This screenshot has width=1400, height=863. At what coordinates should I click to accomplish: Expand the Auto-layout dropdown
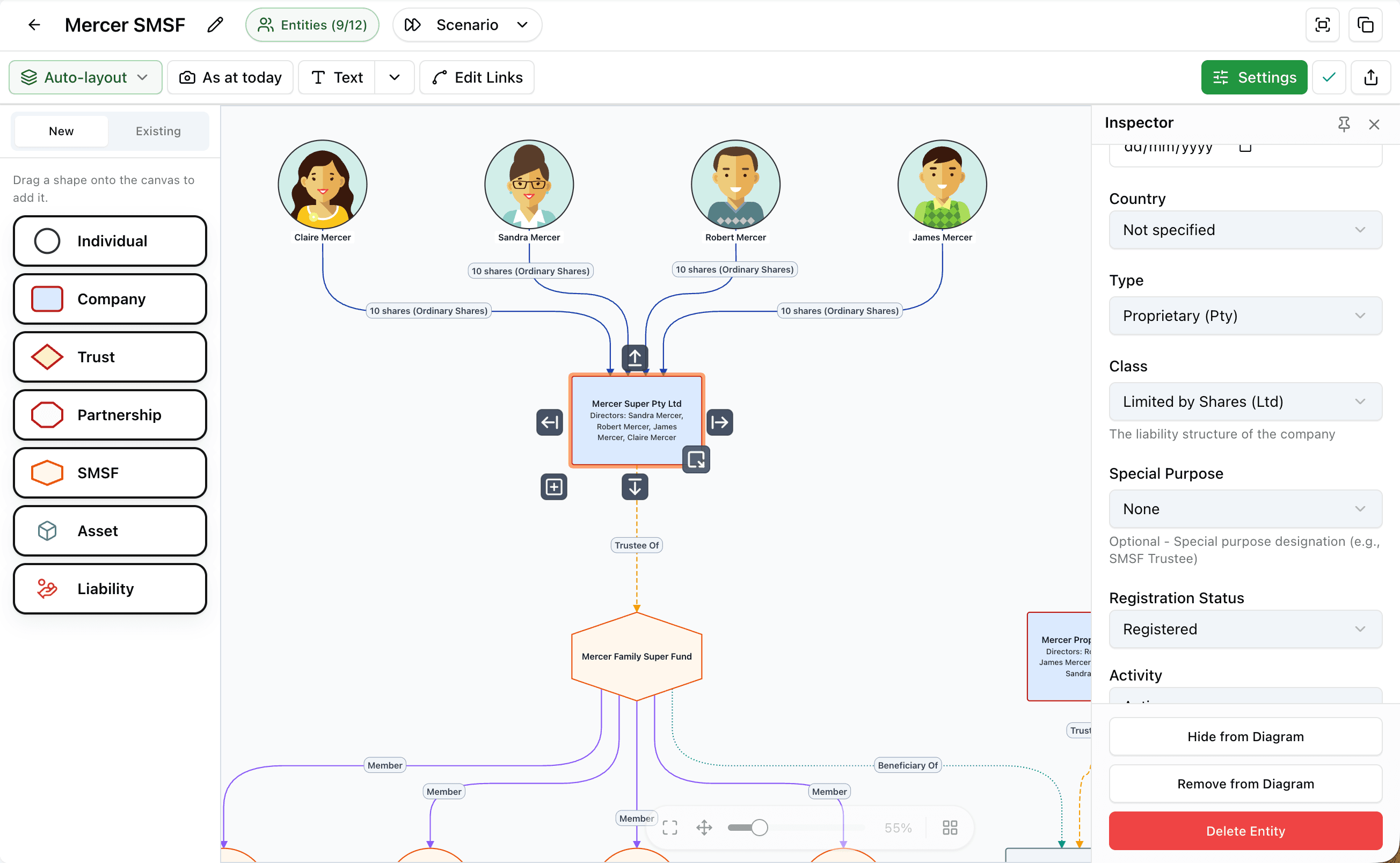click(85, 77)
